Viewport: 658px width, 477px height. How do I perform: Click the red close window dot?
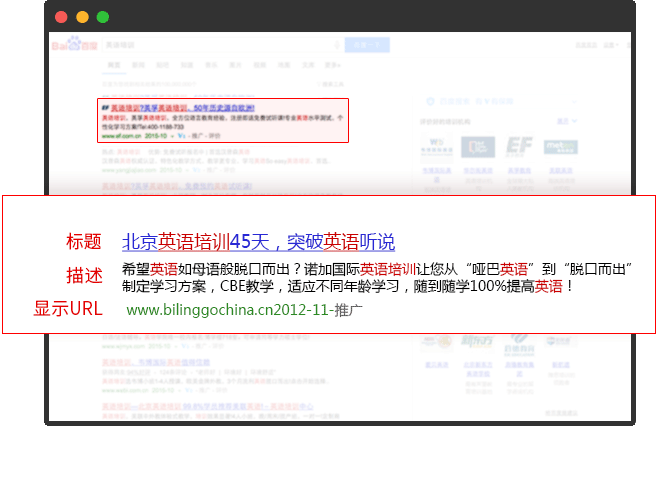click(x=61, y=17)
